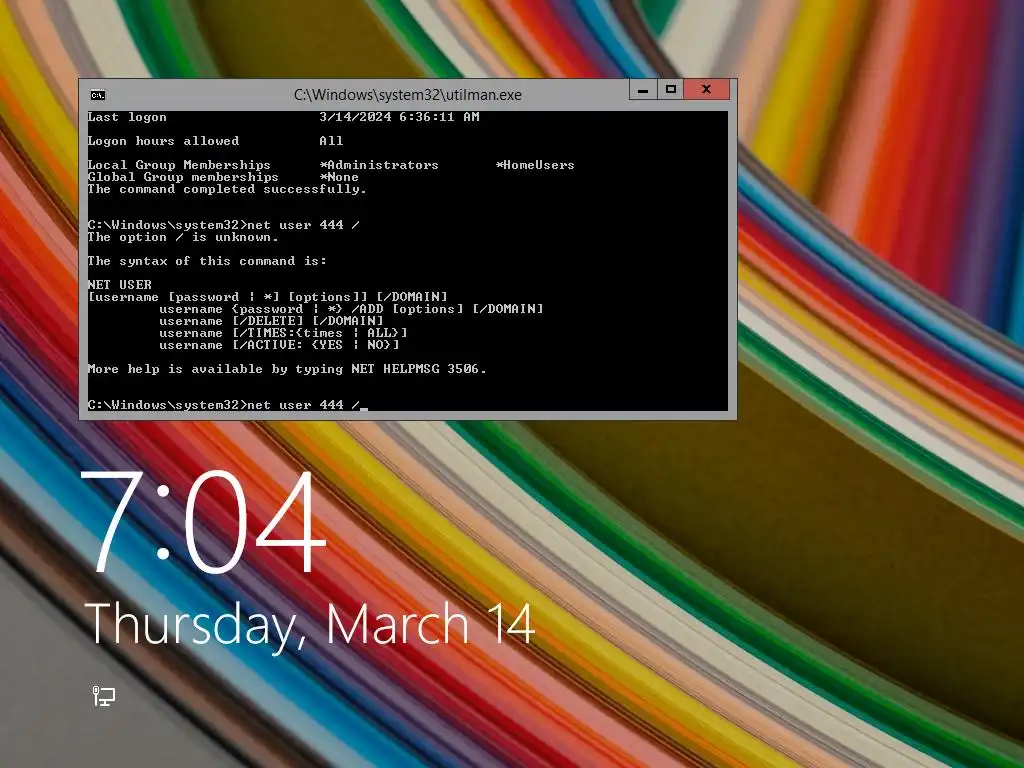Viewport: 1024px width, 768px height.
Task: Click the 'NET USER' heading text
Action: [x=120, y=285]
